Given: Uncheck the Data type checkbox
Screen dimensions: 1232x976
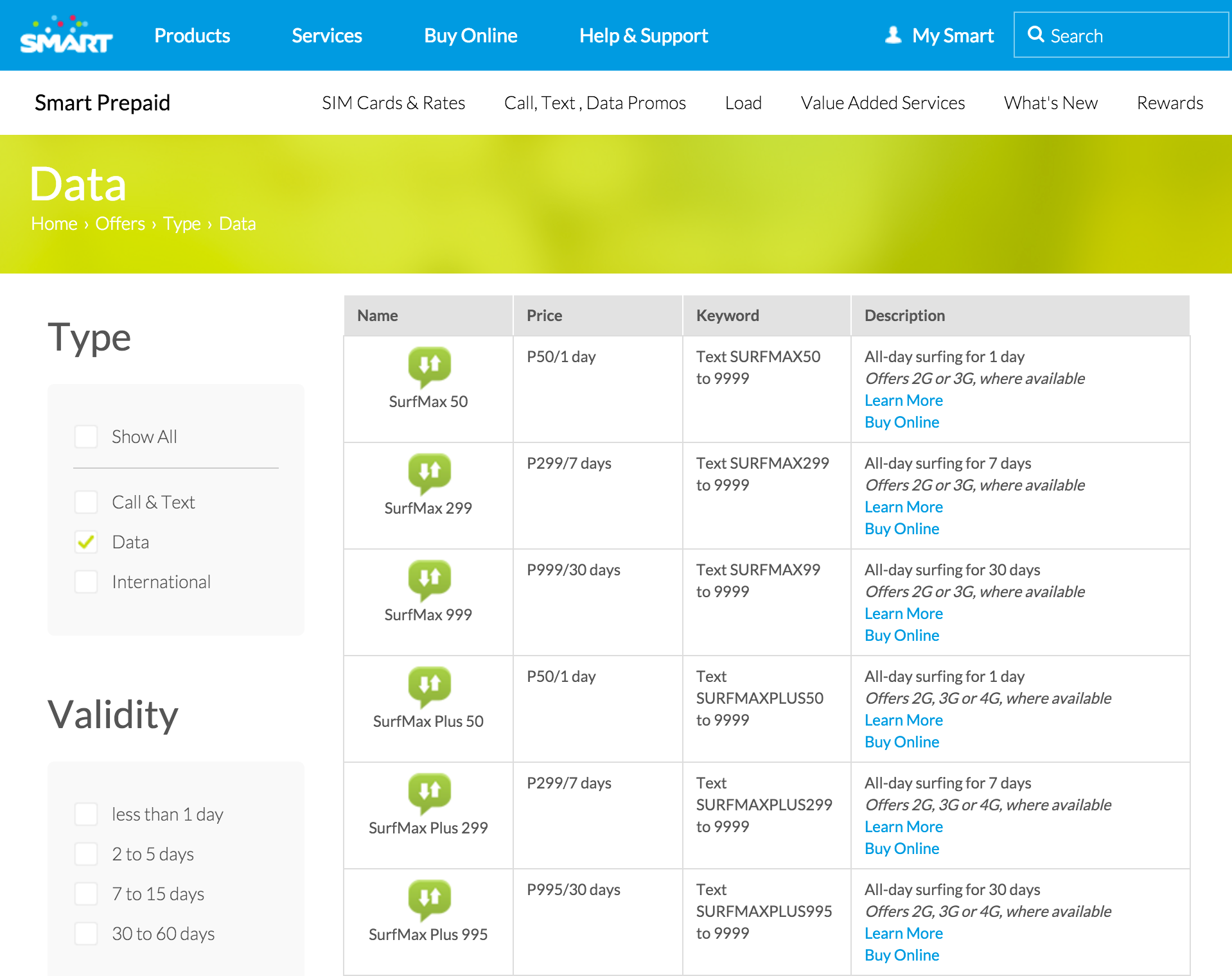Looking at the screenshot, I should [86, 542].
